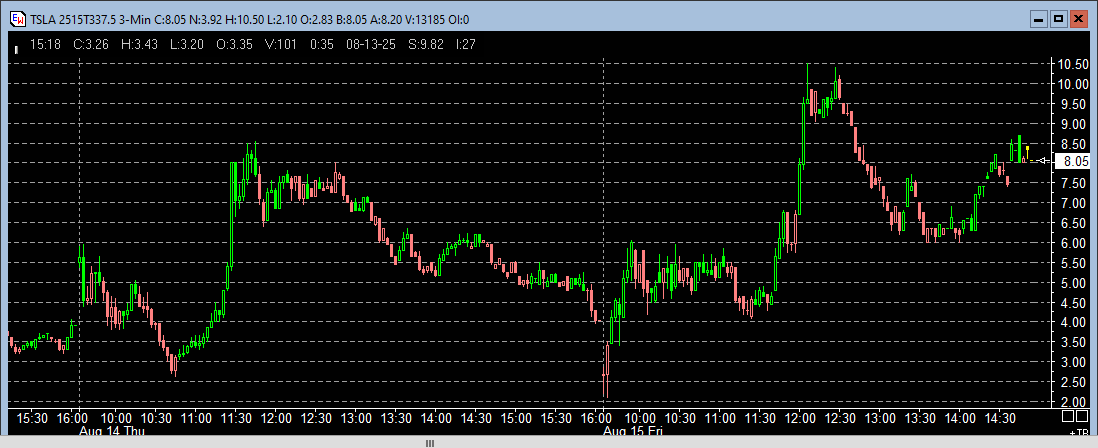
Task: Click the 15:30 label at far left of time axis
Action: pos(33,418)
